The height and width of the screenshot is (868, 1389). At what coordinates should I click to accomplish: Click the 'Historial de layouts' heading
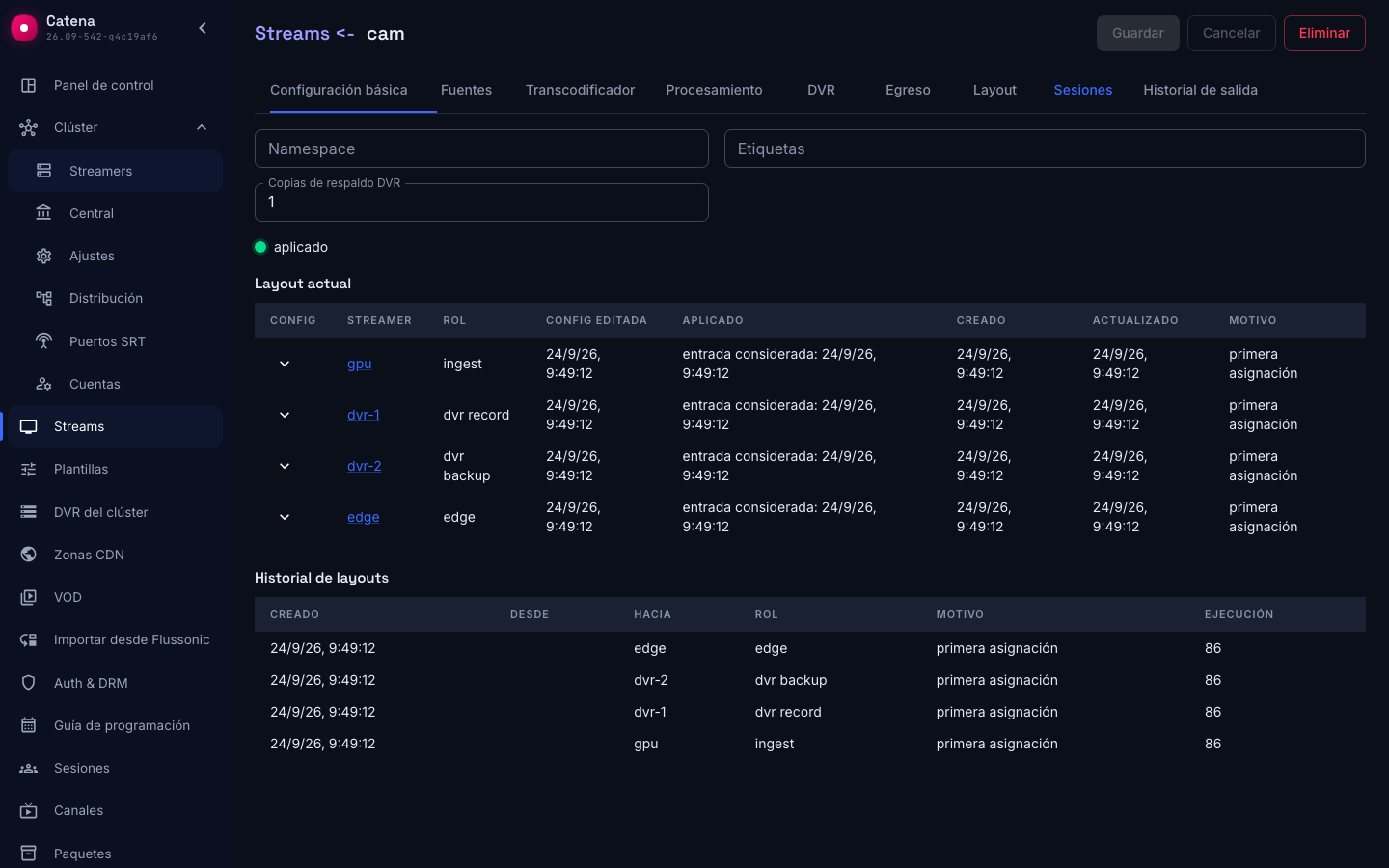[321, 578]
